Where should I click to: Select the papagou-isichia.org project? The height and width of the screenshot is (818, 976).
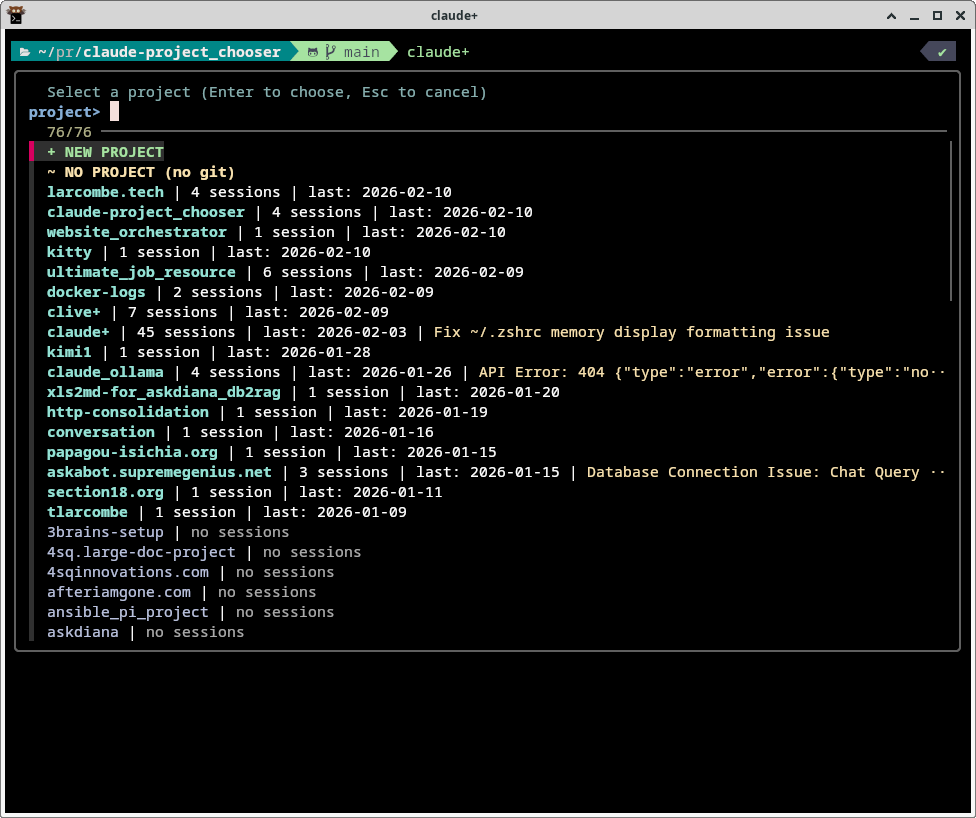pos(132,452)
